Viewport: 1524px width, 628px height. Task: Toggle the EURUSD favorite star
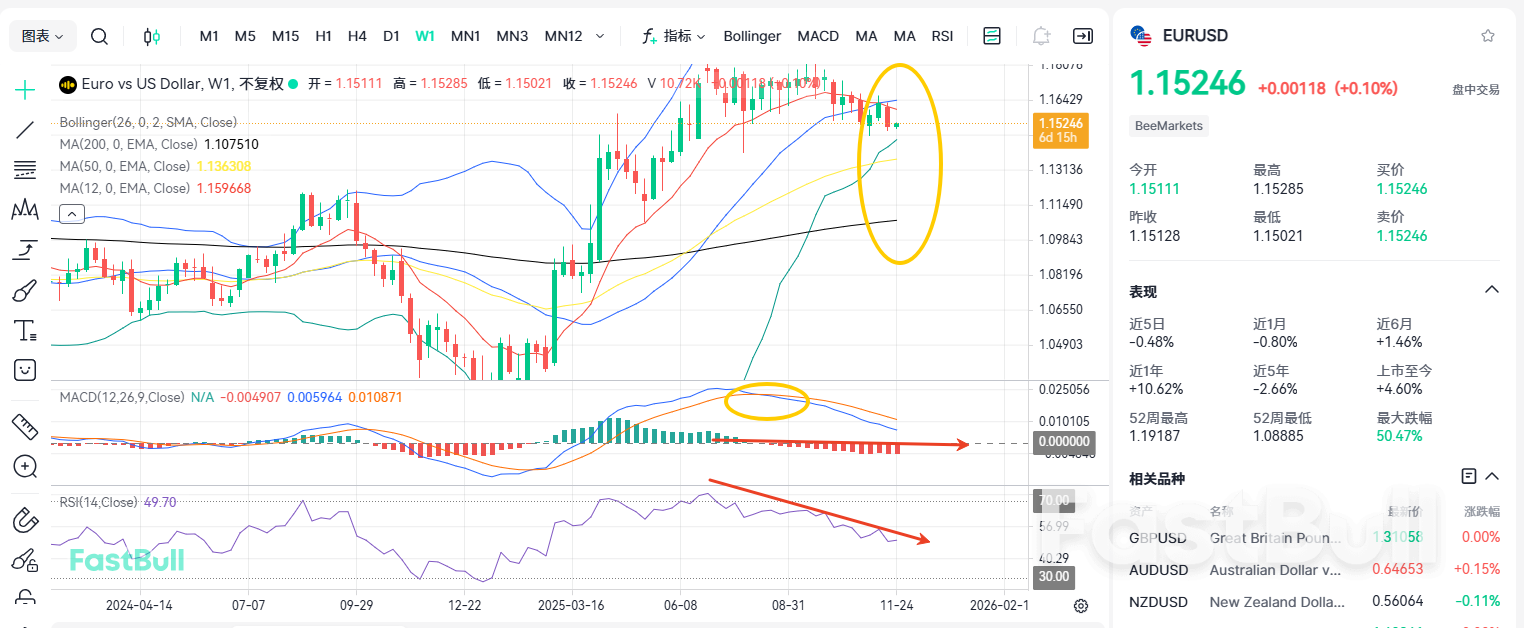pyautogui.click(x=1487, y=35)
